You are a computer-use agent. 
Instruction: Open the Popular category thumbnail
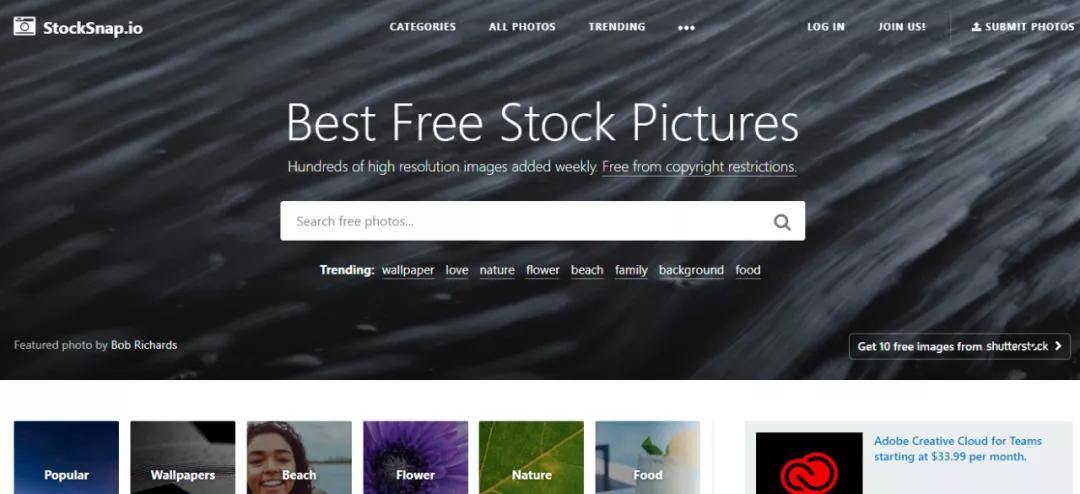click(x=66, y=457)
